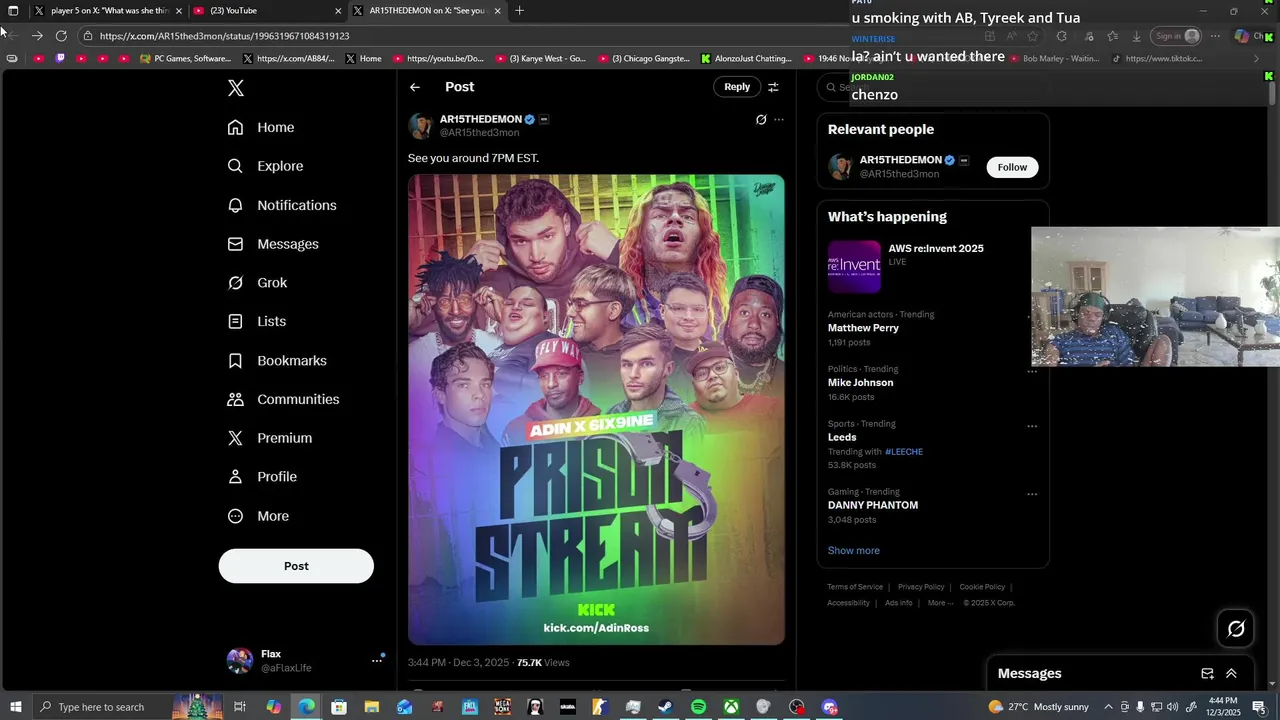The image size is (1280, 720).
Task: Switch to the (23) YouTube tab
Action: [x=266, y=11]
